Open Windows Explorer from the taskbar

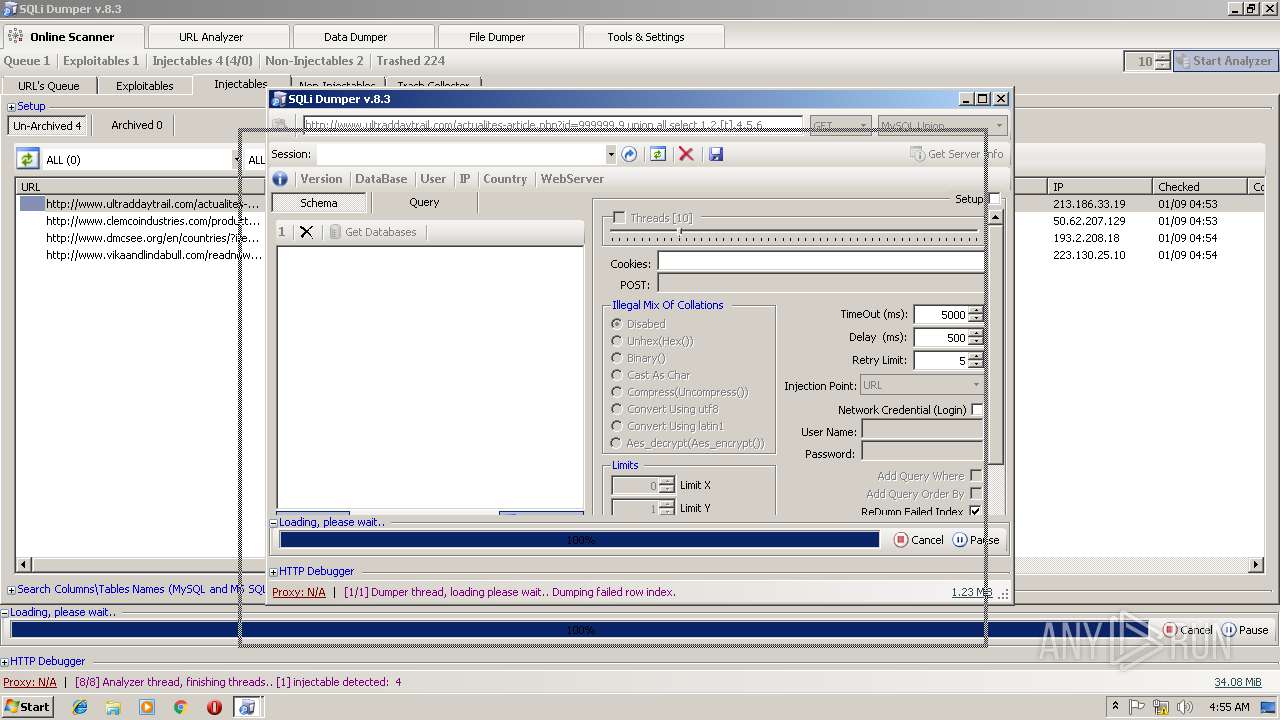[x=113, y=707]
